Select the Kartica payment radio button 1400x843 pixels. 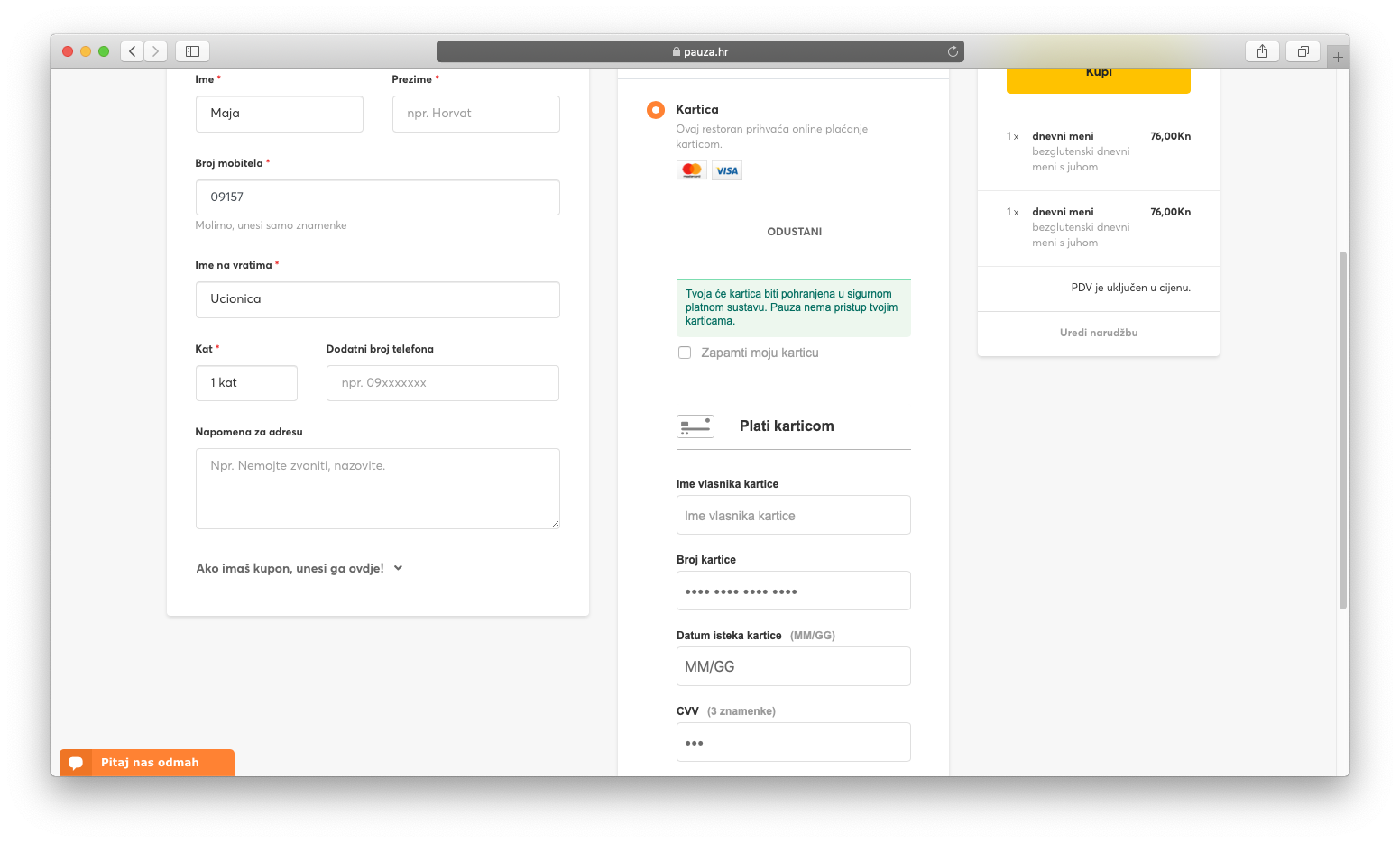coord(656,110)
